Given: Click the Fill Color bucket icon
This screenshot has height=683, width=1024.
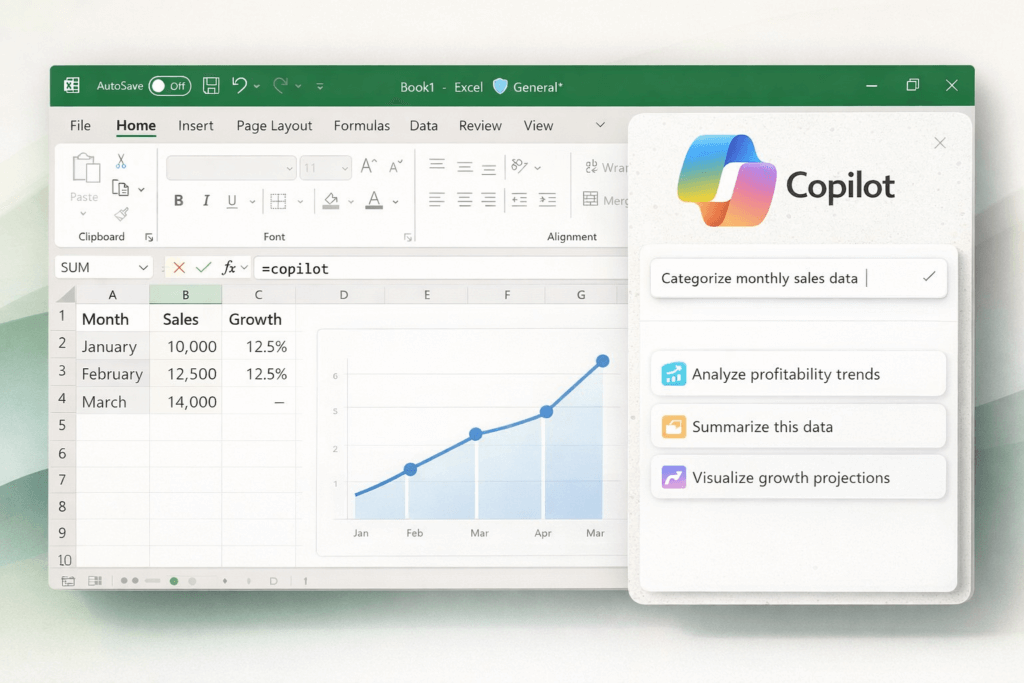Looking at the screenshot, I should pos(331,200).
